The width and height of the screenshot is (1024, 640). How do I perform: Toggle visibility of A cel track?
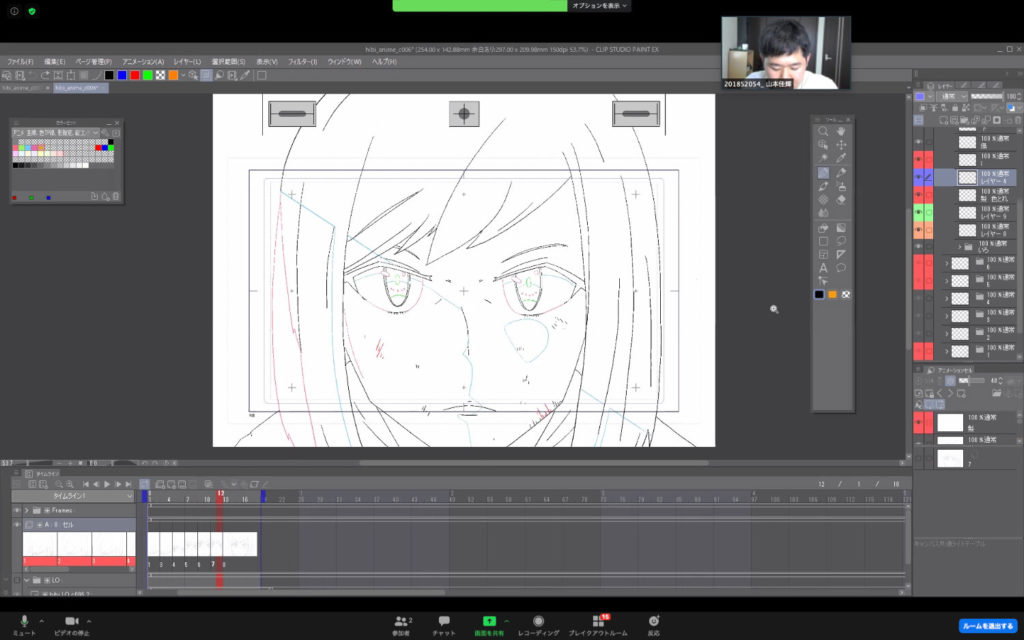(x=17, y=524)
